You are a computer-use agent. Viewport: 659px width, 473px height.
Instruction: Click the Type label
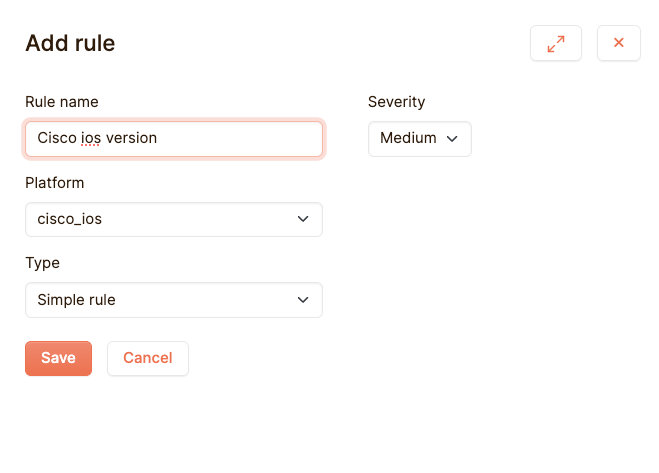pyautogui.click(x=42, y=263)
